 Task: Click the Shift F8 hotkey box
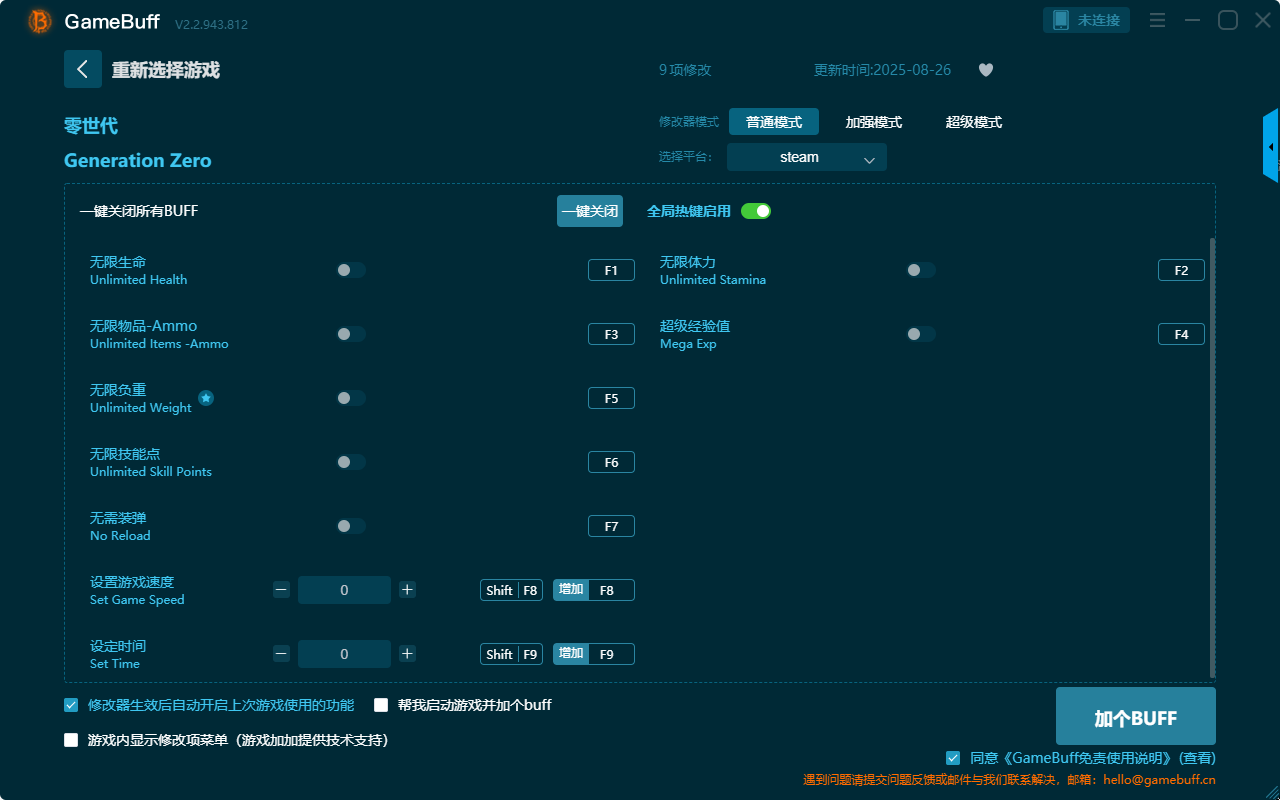(511, 590)
